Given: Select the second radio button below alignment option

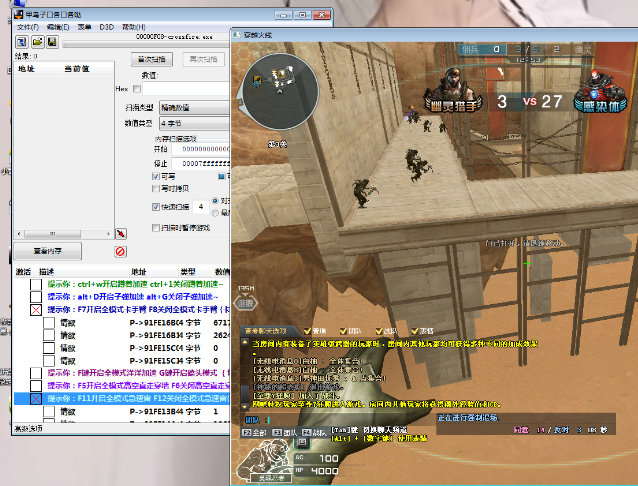Looking at the screenshot, I should (x=215, y=213).
